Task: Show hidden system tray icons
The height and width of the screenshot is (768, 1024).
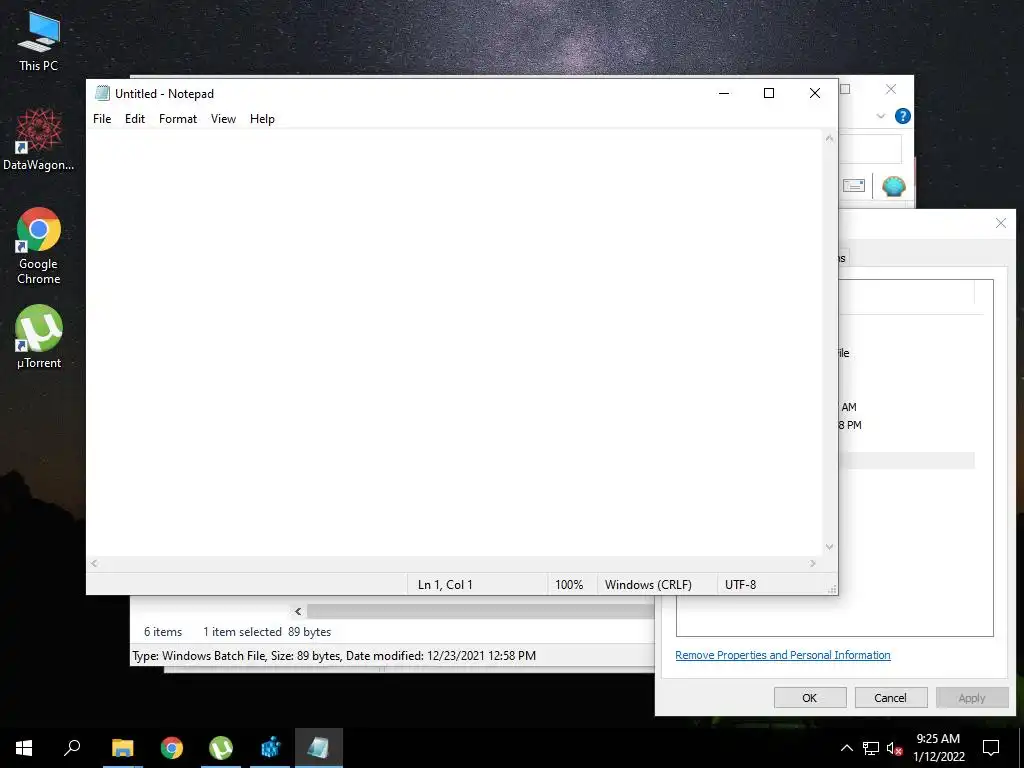Action: [846, 748]
